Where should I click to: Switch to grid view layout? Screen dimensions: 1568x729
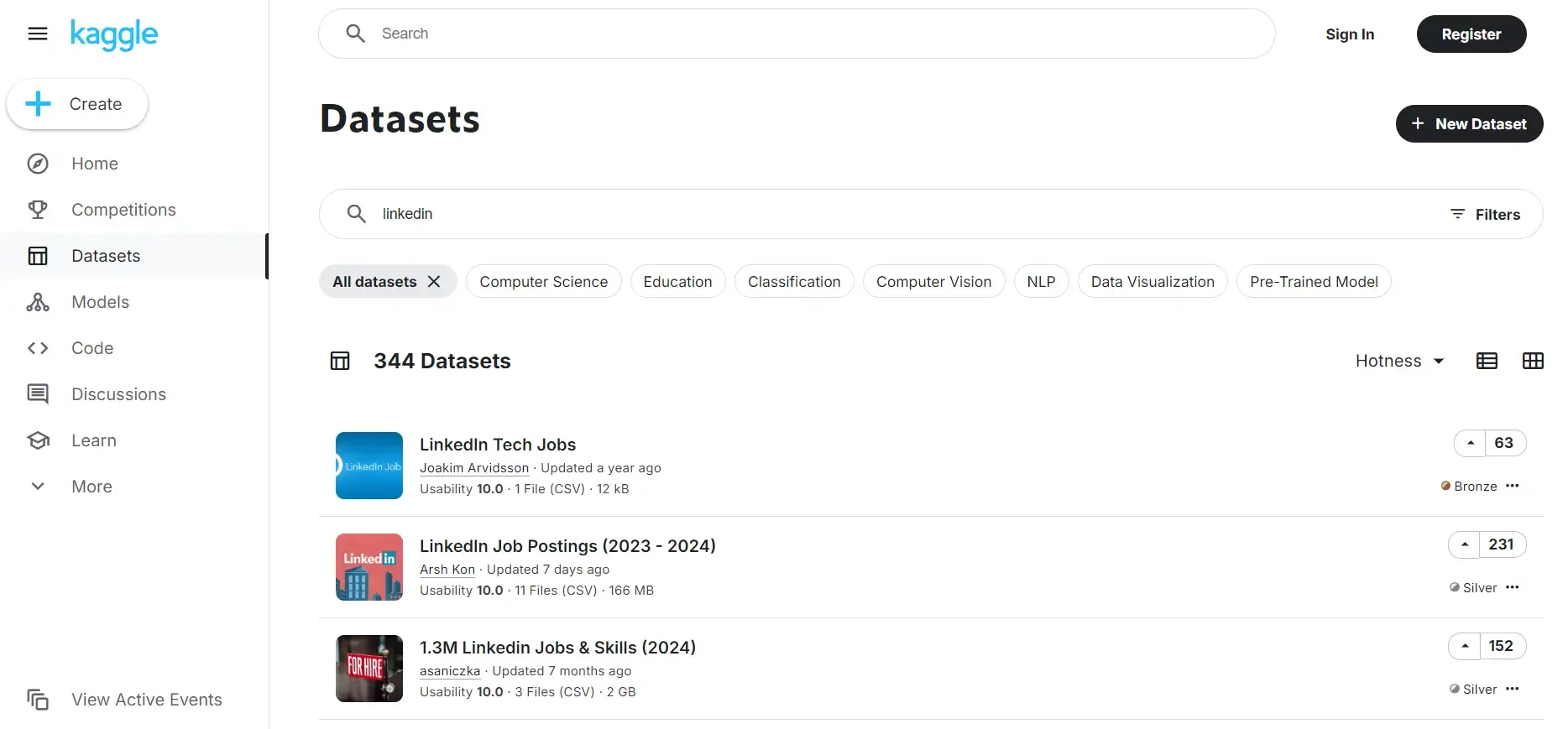1533,361
